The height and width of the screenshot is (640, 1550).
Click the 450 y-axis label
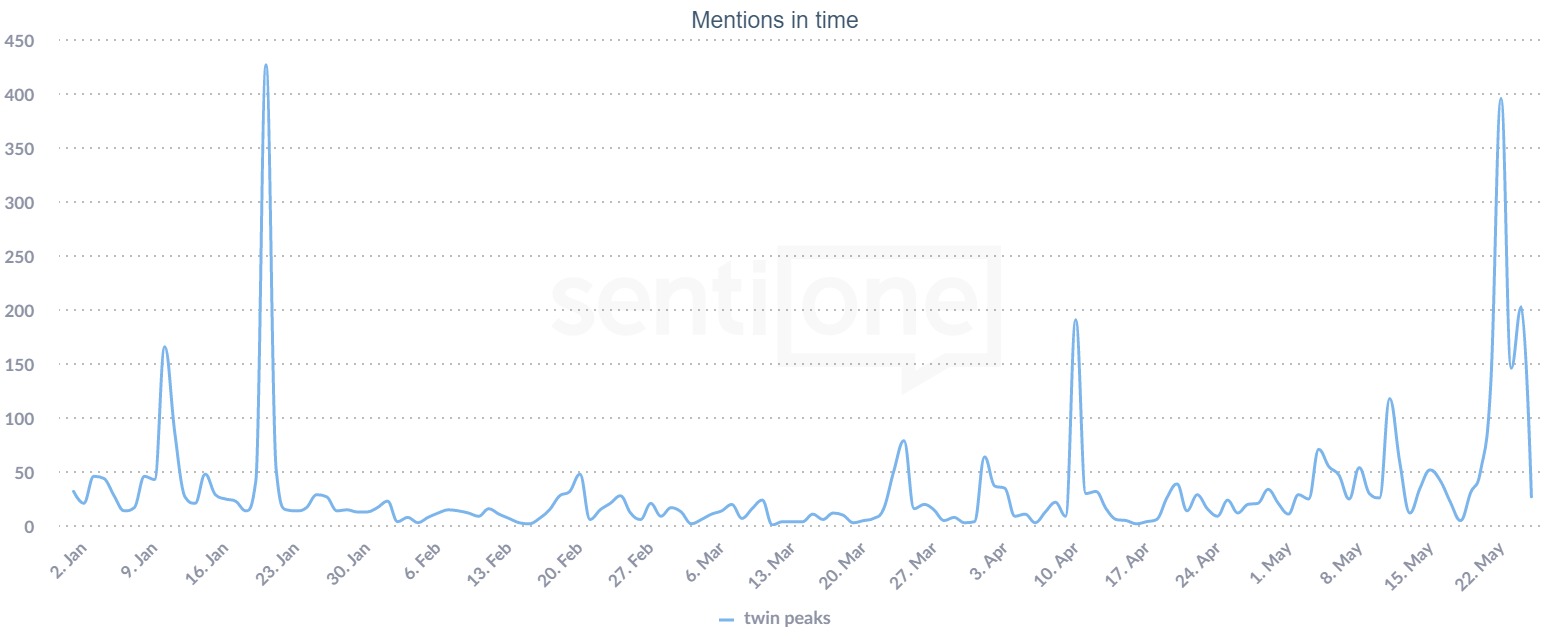click(20, 41)
